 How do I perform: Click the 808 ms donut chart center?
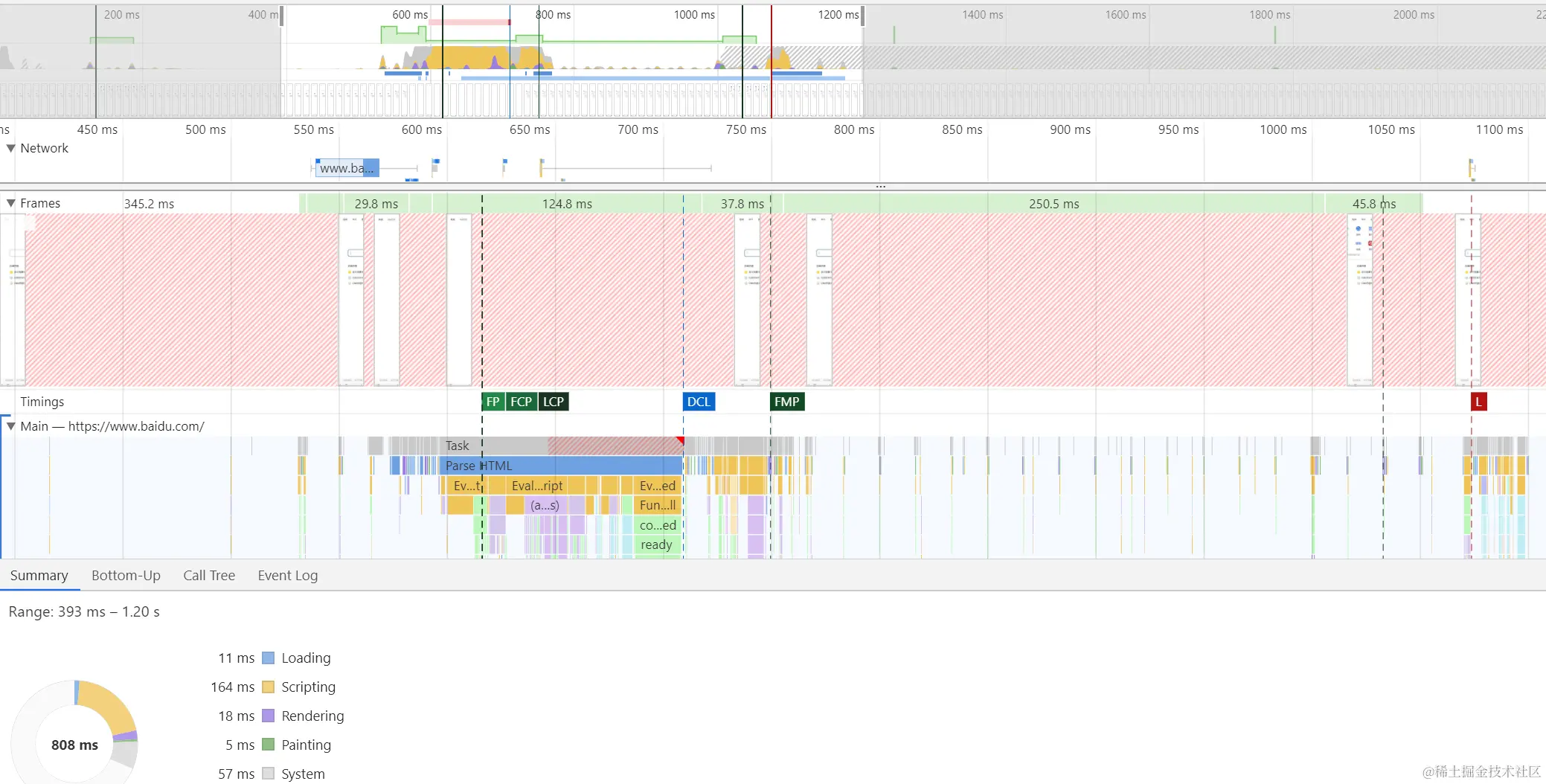click(74, 745)
